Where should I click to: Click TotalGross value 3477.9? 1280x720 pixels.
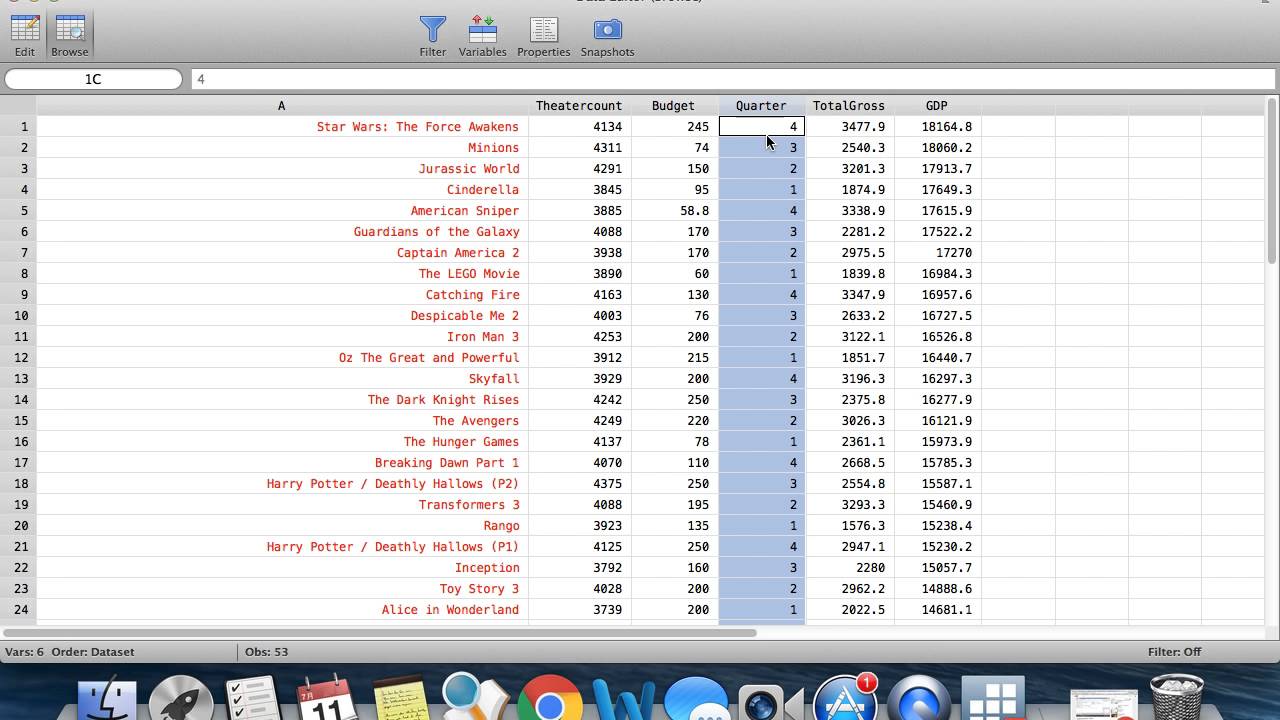[x=849, y=126]
